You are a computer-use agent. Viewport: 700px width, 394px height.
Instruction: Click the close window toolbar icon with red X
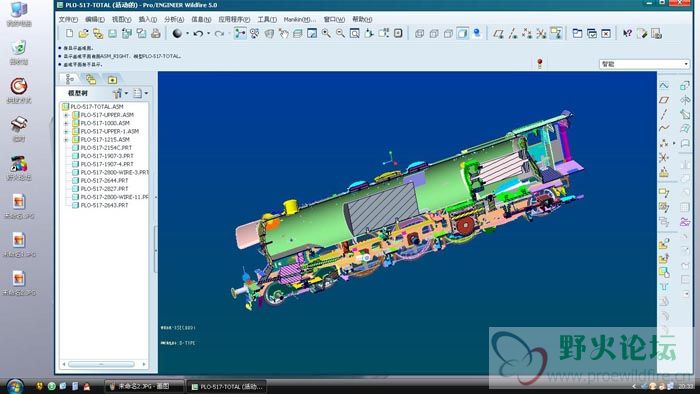click(x=606, y=33)
